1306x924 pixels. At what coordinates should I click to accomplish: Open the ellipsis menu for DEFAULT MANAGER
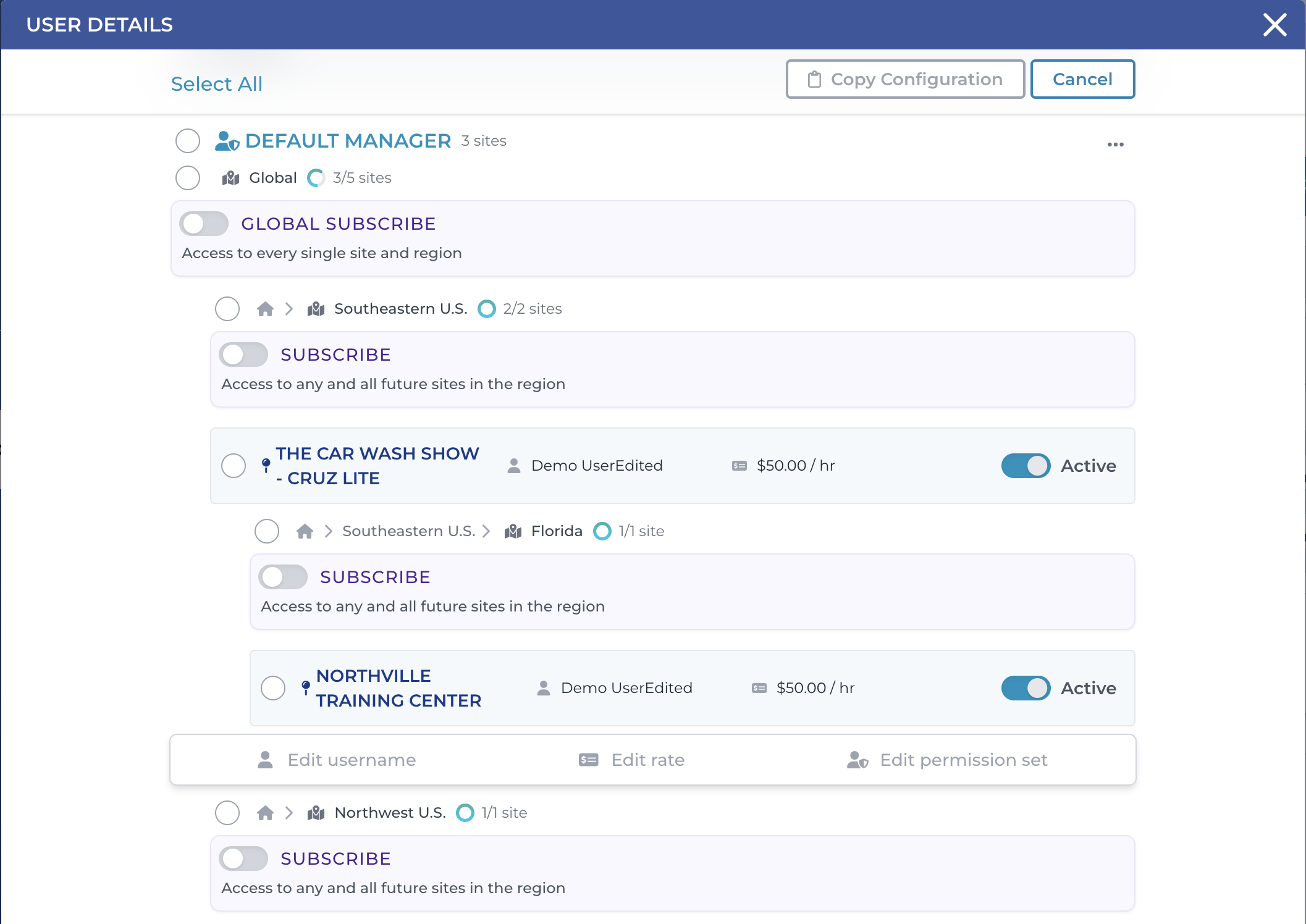[1116, 144]
